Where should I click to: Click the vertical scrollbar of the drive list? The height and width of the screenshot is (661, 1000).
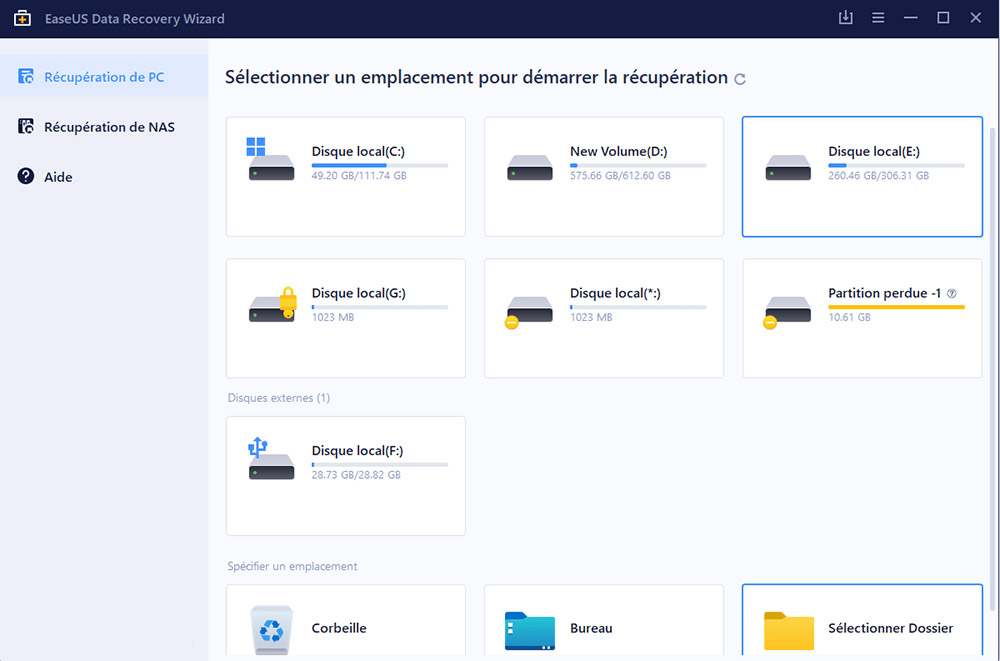pyautogui.click(x=991, y=369)
